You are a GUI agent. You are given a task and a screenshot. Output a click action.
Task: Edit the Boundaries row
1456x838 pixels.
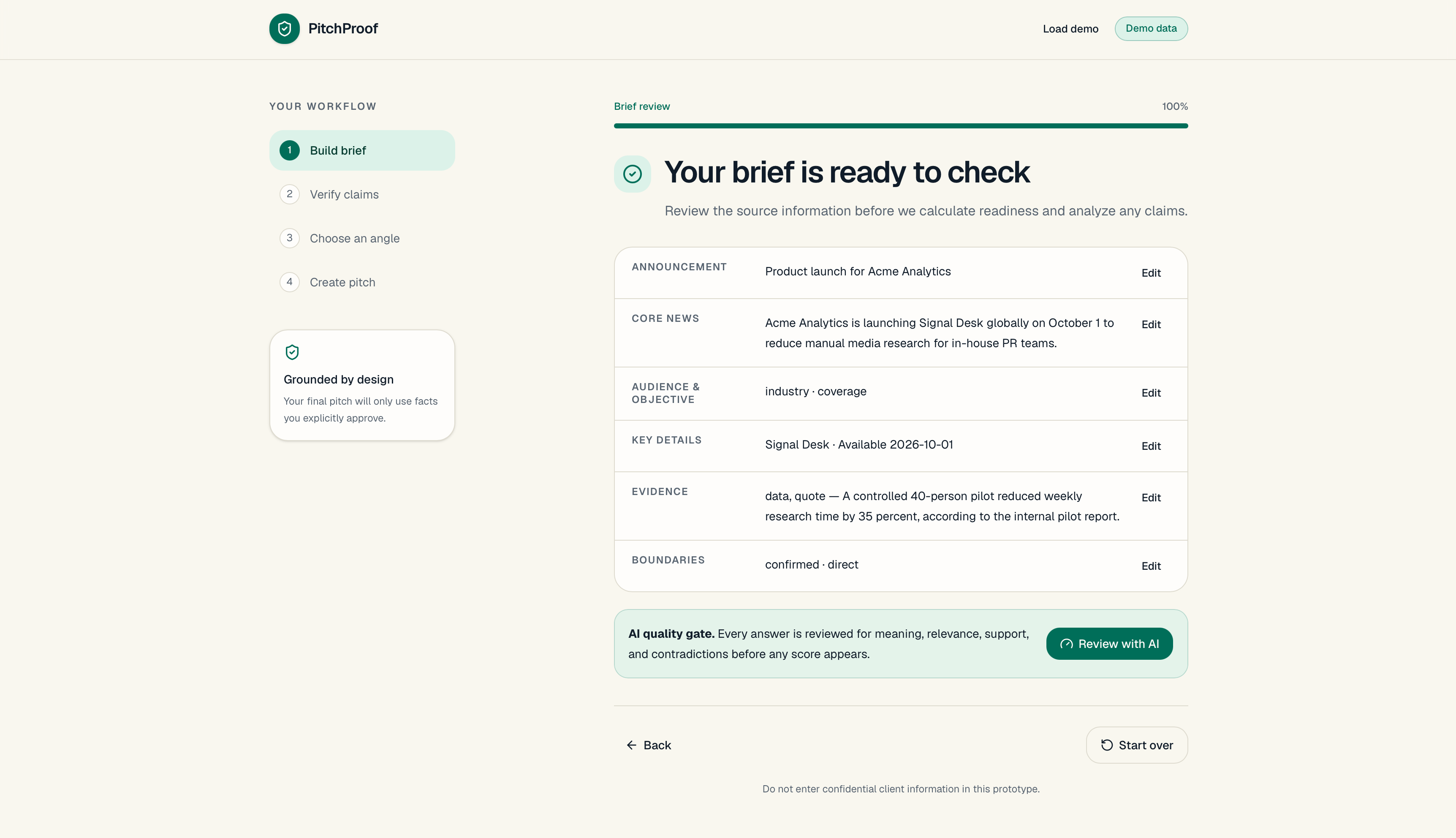pos(1151,566)
